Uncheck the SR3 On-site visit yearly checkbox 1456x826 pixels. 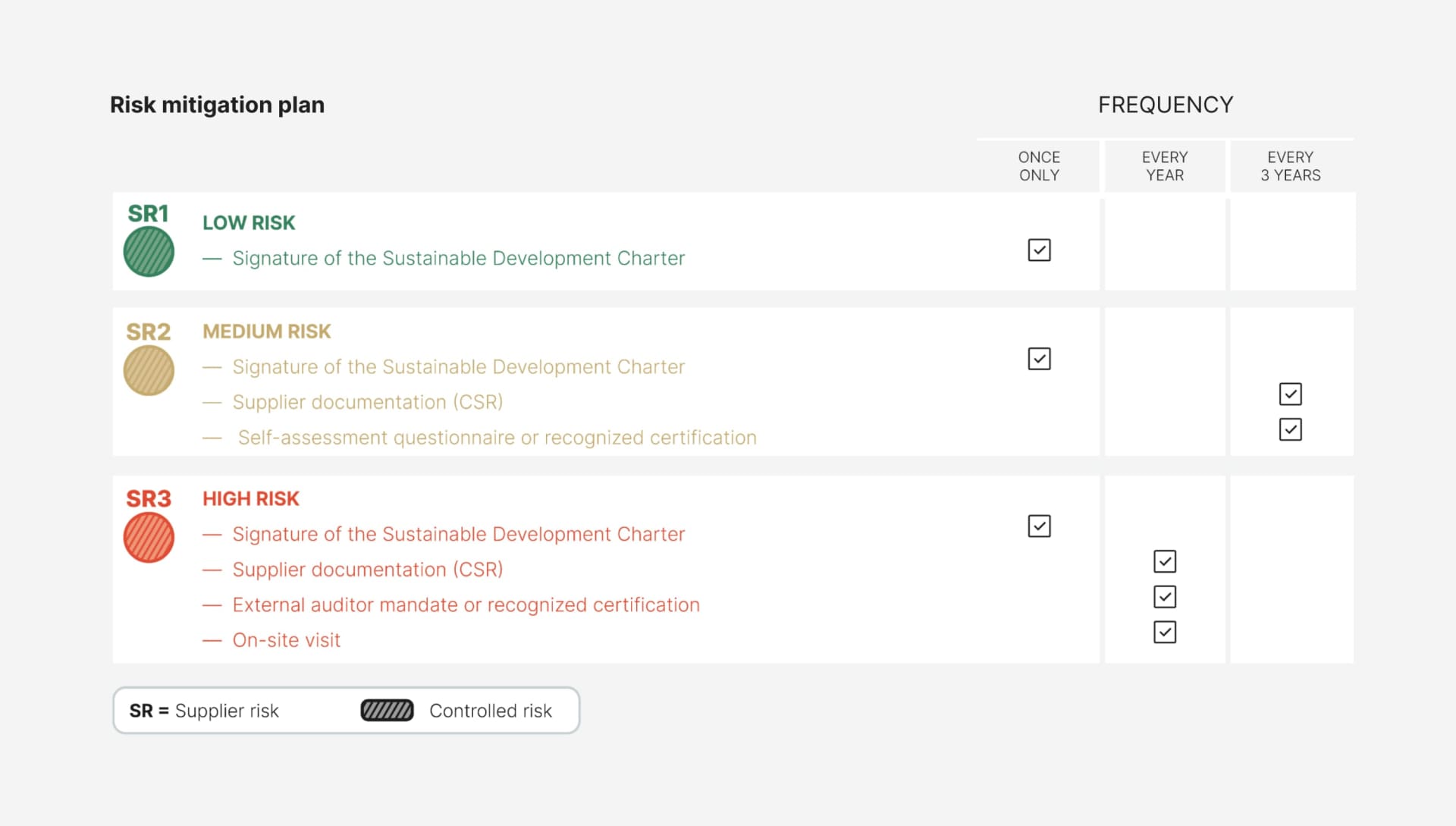(1165, 632)
